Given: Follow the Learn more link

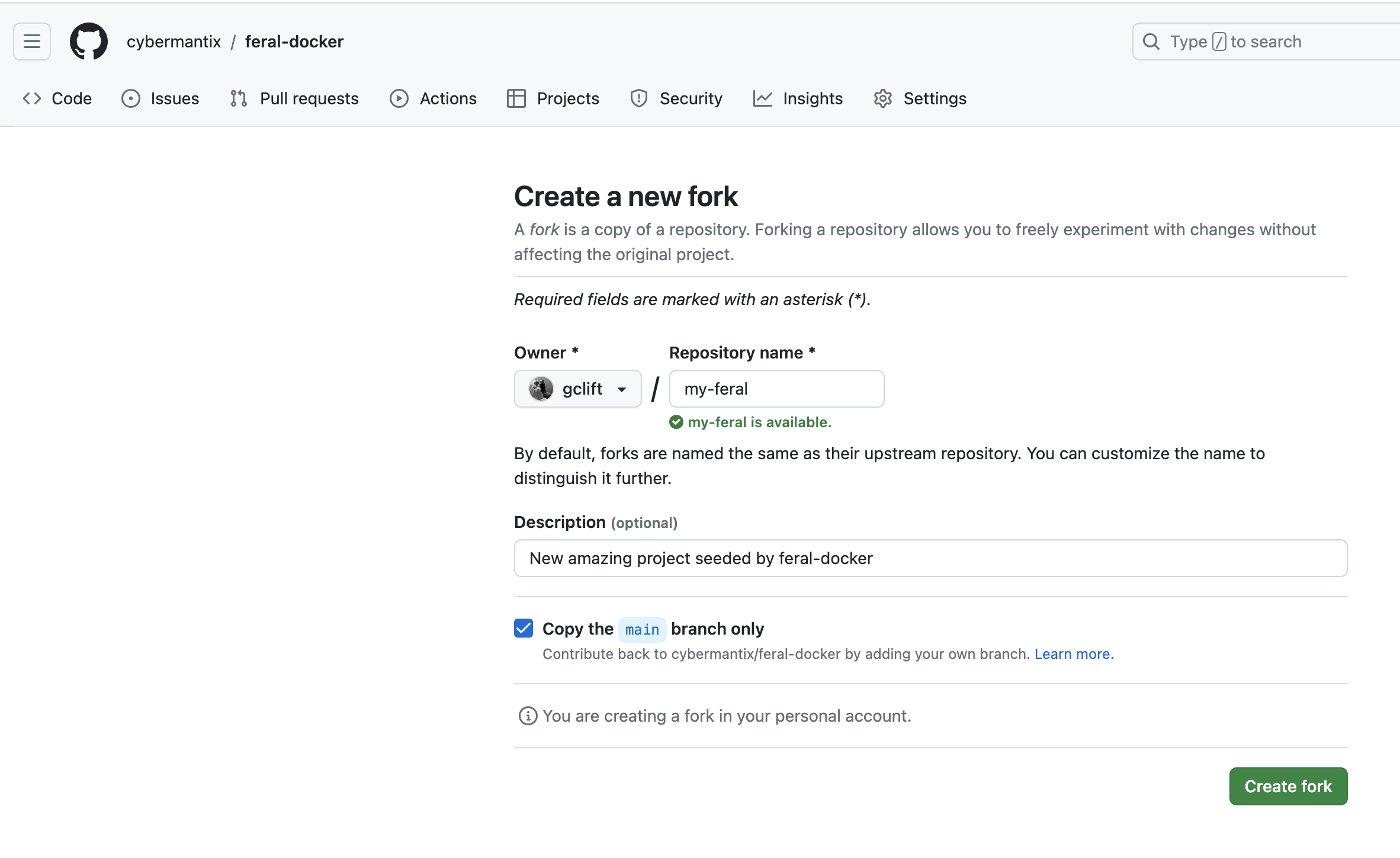Looking at the screenshot, I should (1074, 654).
